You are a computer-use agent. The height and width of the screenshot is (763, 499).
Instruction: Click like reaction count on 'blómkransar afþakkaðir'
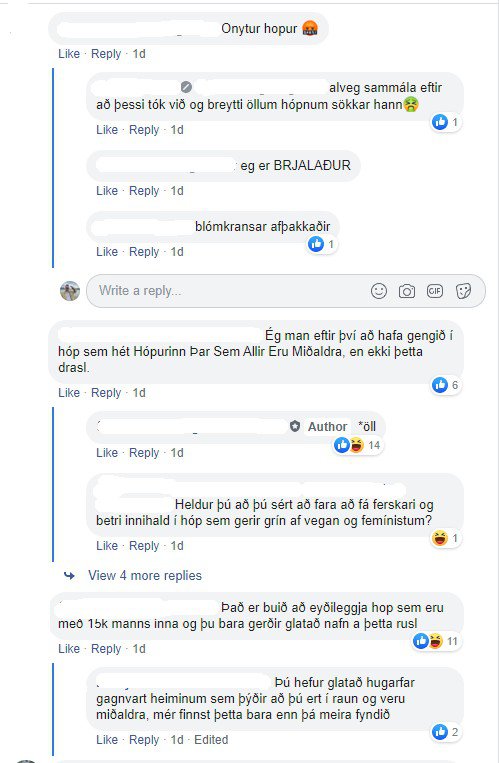(322, 244)
